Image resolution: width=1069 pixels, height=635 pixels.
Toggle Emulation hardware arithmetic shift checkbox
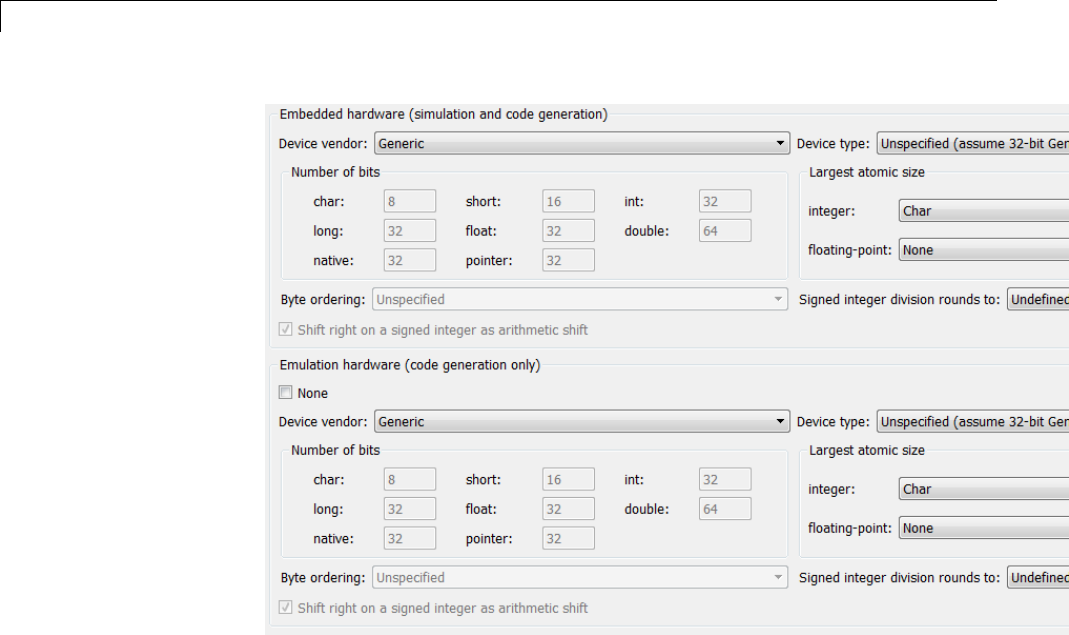(286, 608)
